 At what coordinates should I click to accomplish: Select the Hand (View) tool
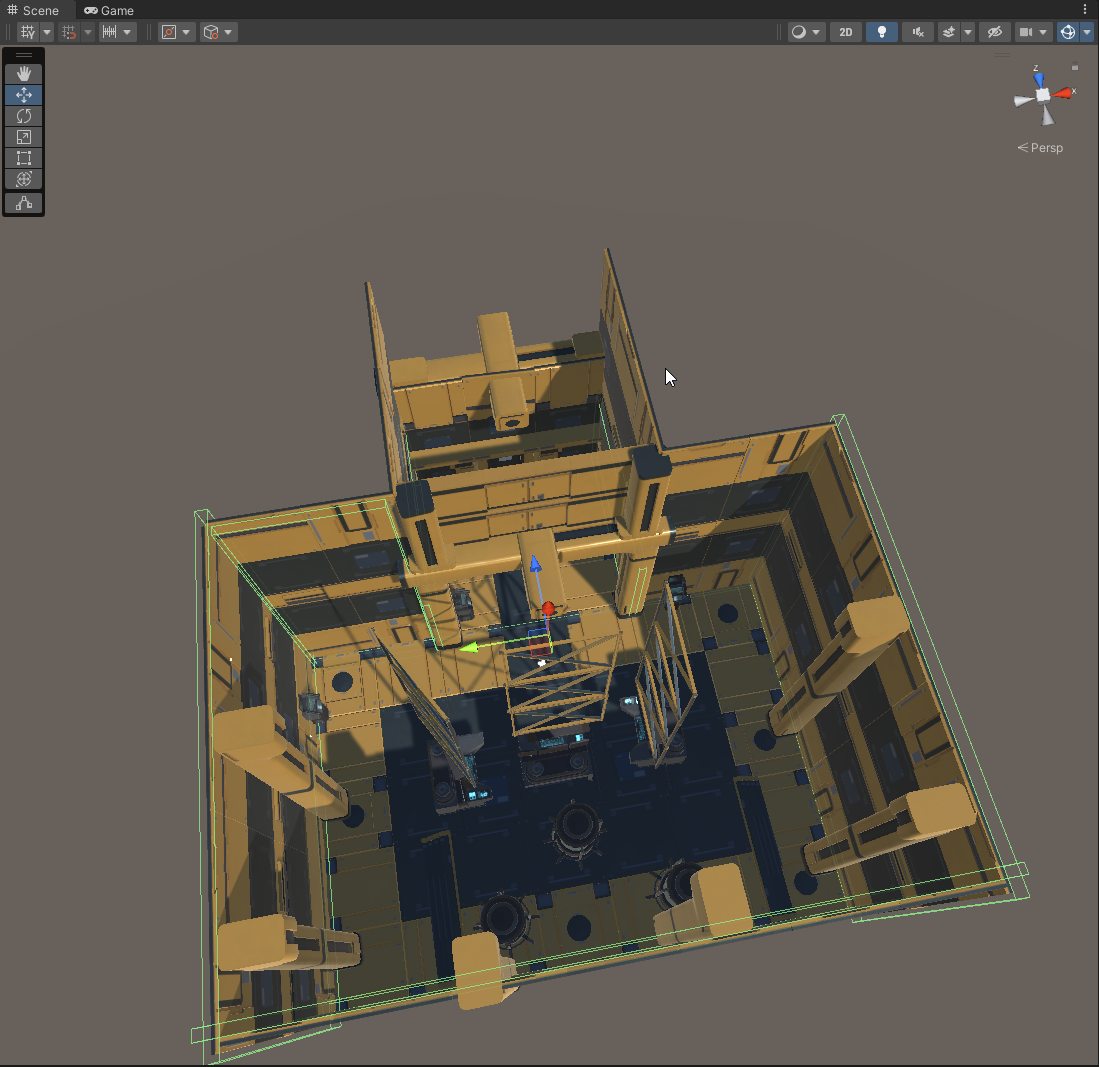coord(24,74)
